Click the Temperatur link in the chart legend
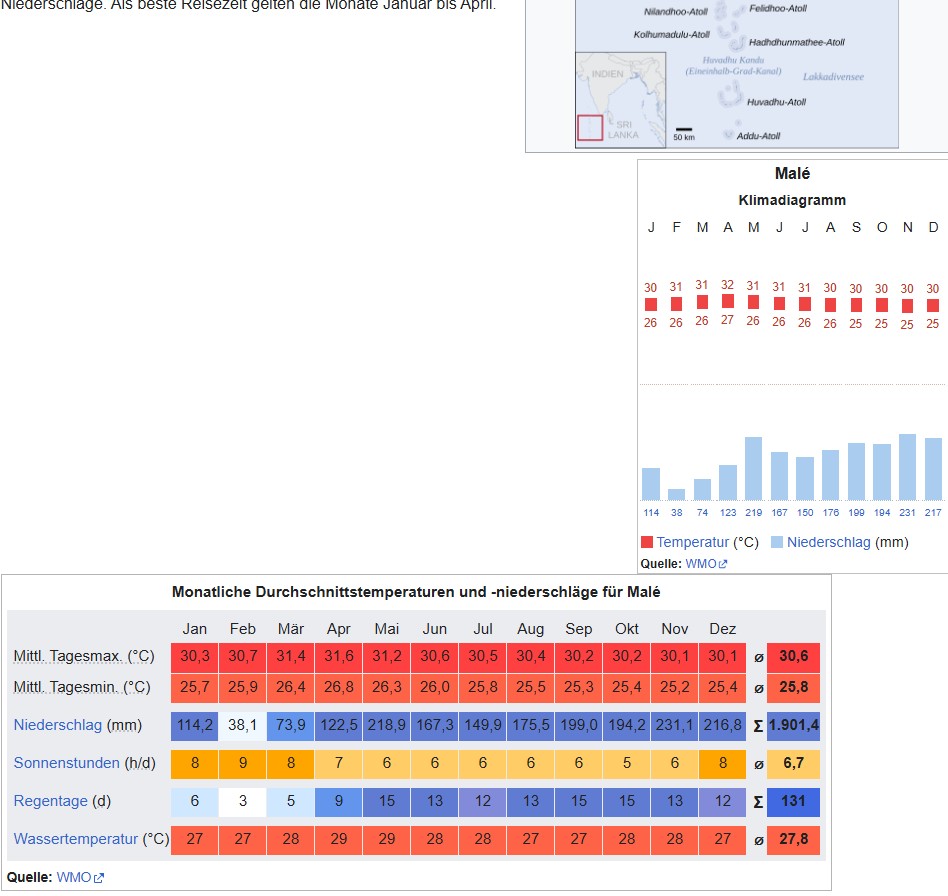Viewport: 948px width, 896px height. 693,542
